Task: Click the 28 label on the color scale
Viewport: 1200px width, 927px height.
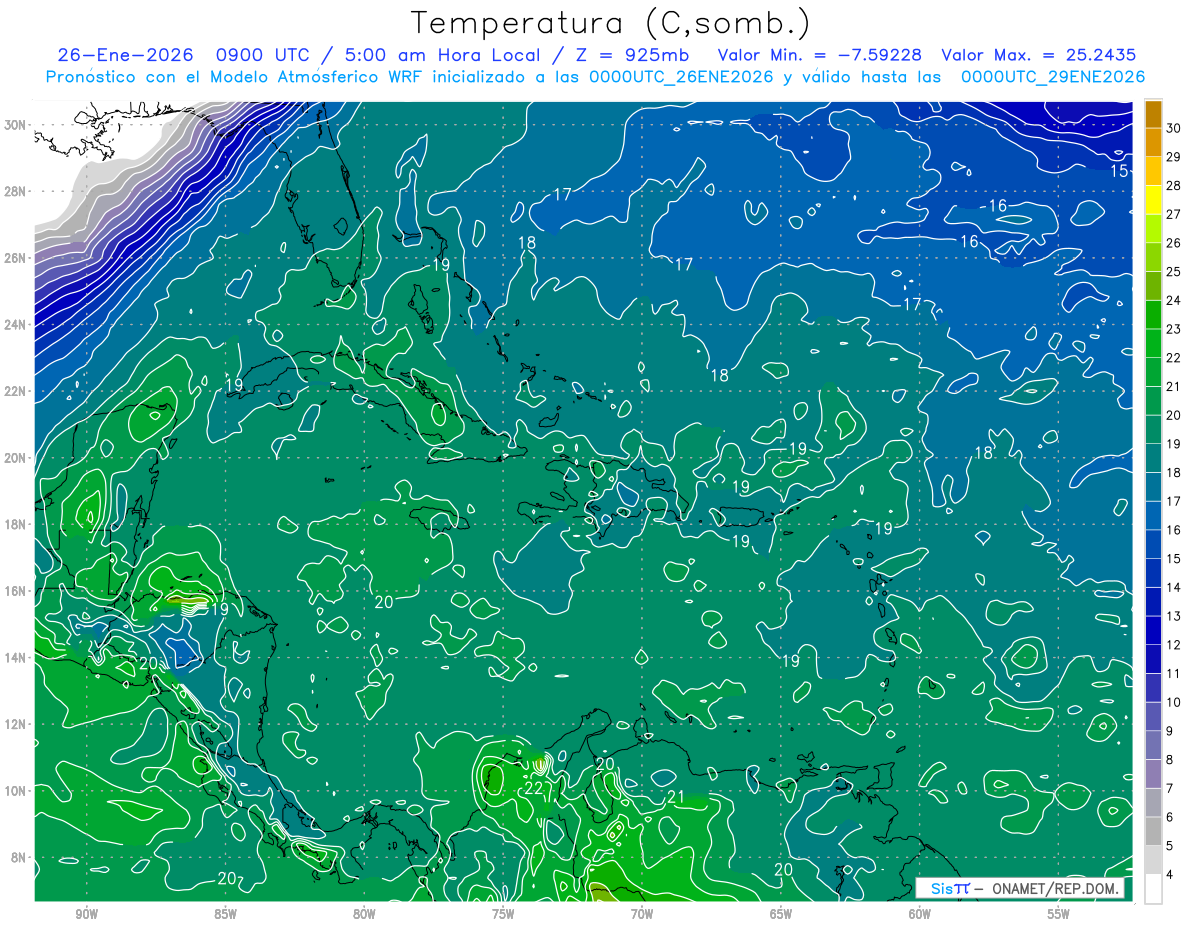Action: 1175,185
